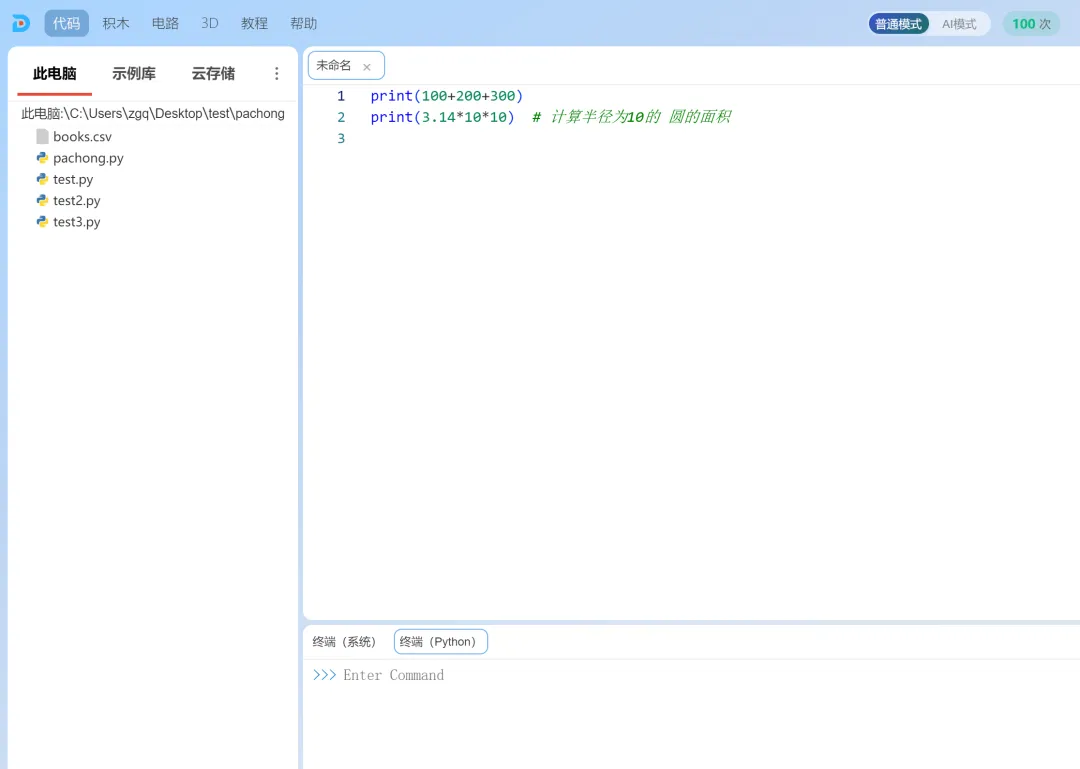Open the 教程 menu
The height and width of the screenshot is (769, 1080).
pyautogui.click(x=254, y=23)
